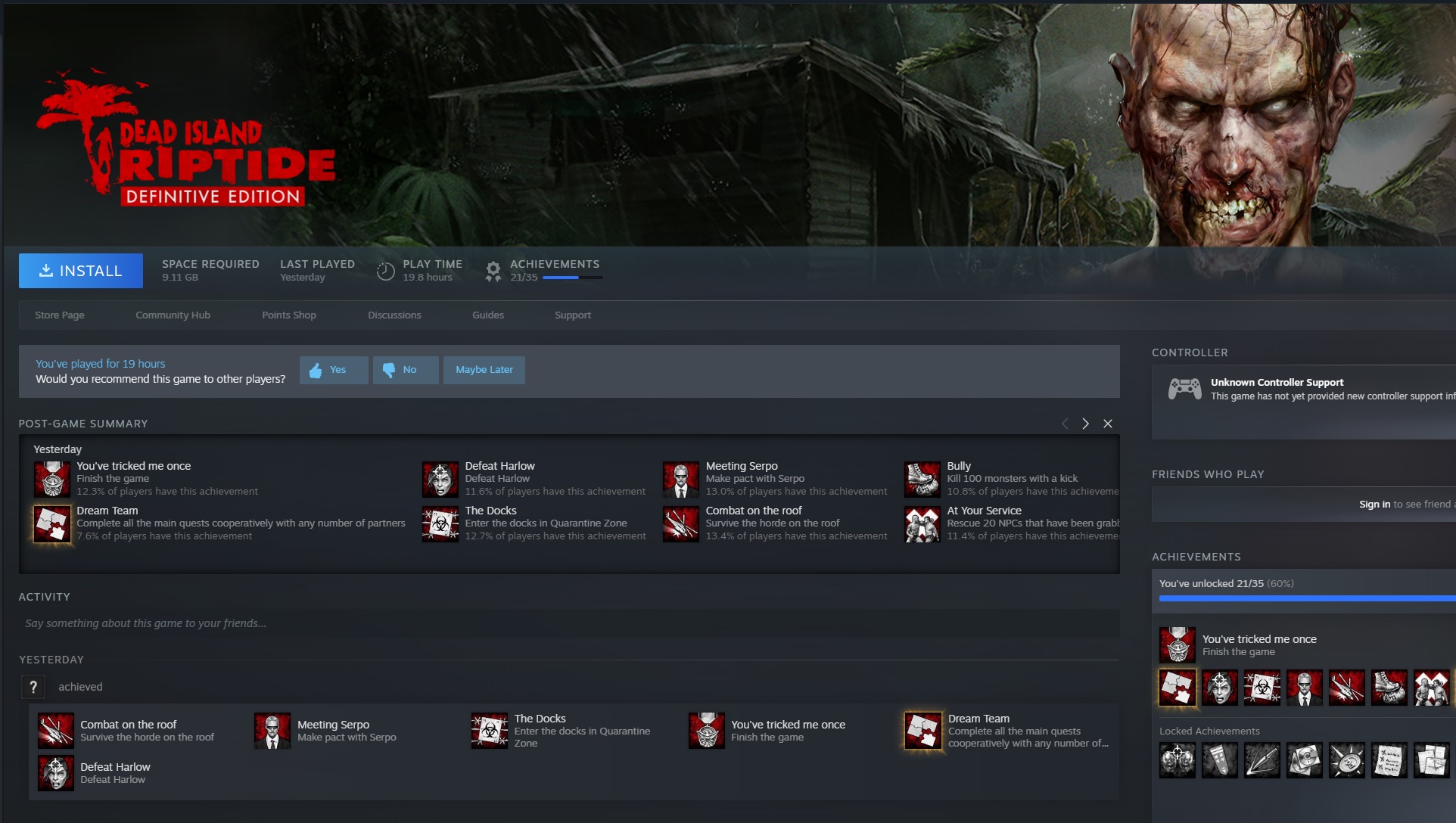Click the locked checklist achievement icon
The height and width of the screenshot is (823, 1456).
pos(1389,760)
